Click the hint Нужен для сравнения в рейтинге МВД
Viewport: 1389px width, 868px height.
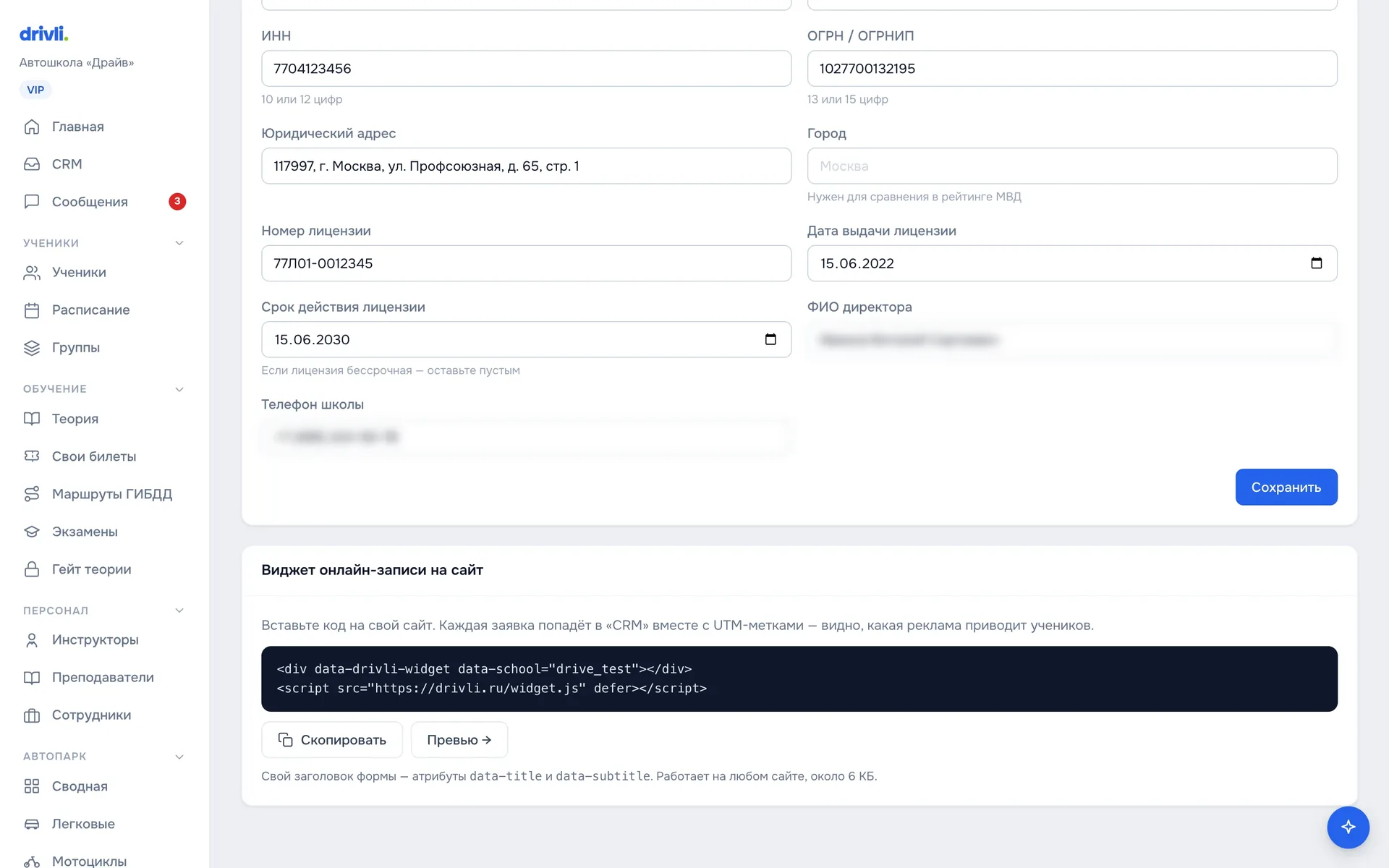(914, 197)
